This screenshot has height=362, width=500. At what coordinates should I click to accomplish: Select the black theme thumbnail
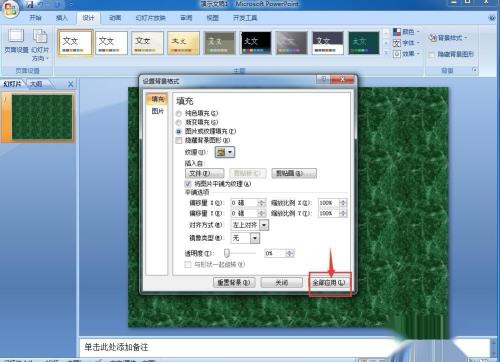(256, 43)
